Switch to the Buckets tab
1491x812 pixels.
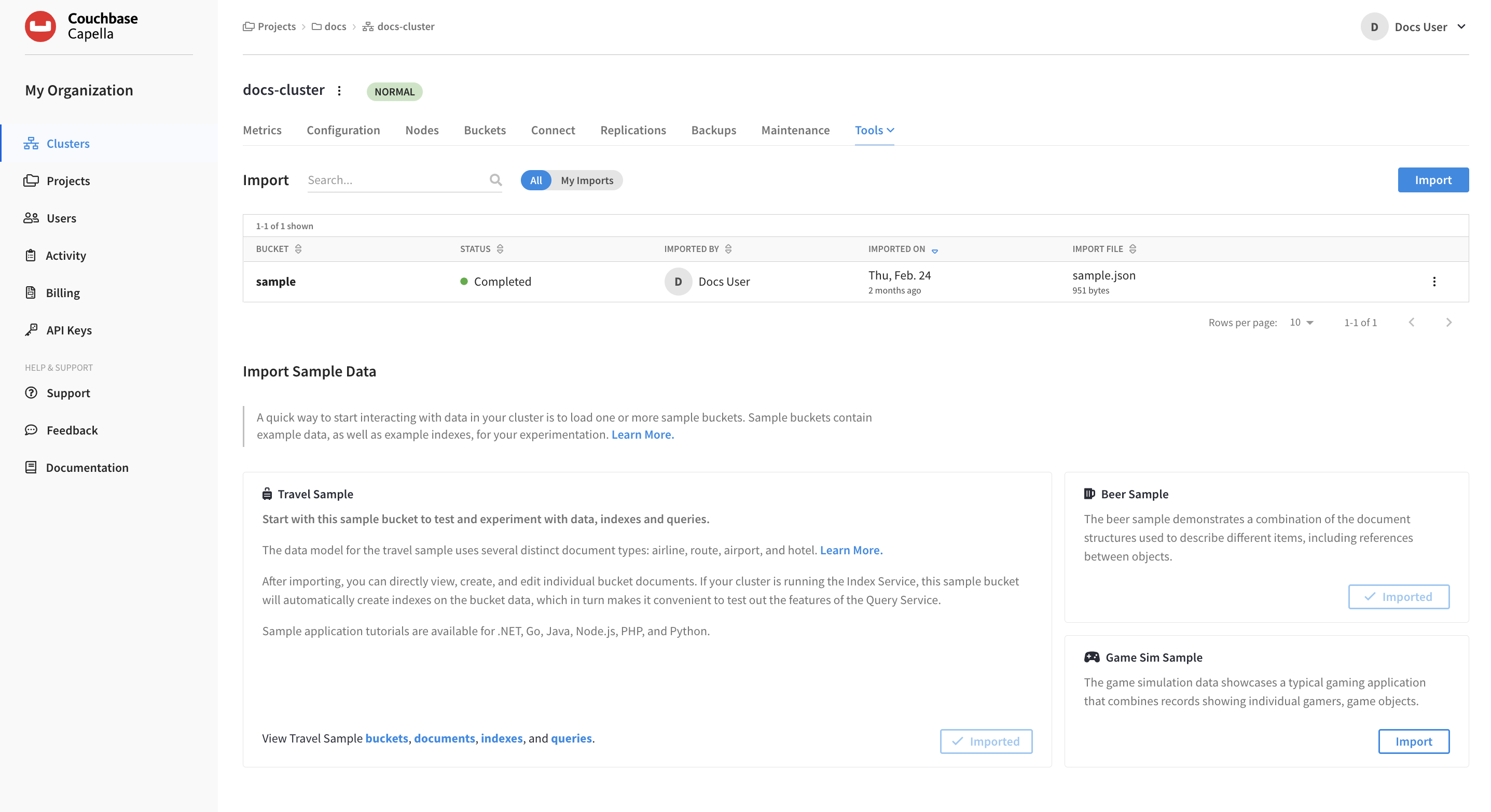click(485, 130)
